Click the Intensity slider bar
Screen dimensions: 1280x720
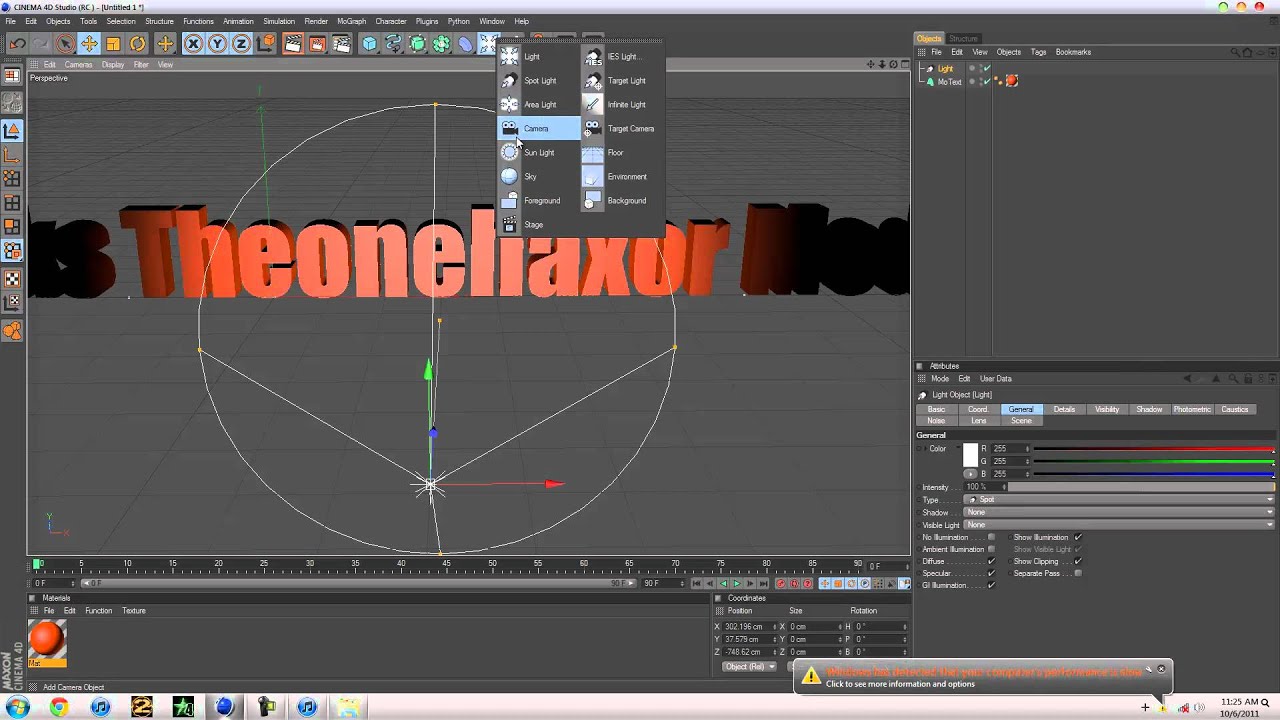tap(1140, 487)
